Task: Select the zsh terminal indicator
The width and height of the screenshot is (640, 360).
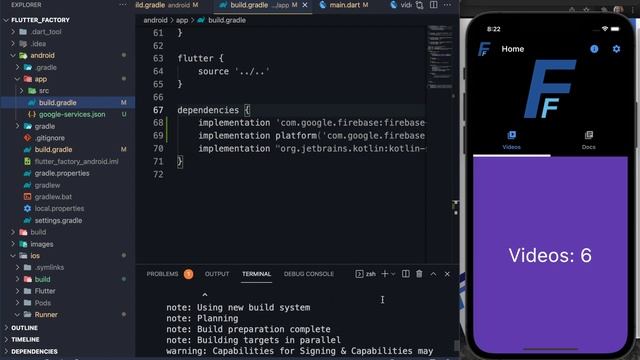Action: point(366,274)
